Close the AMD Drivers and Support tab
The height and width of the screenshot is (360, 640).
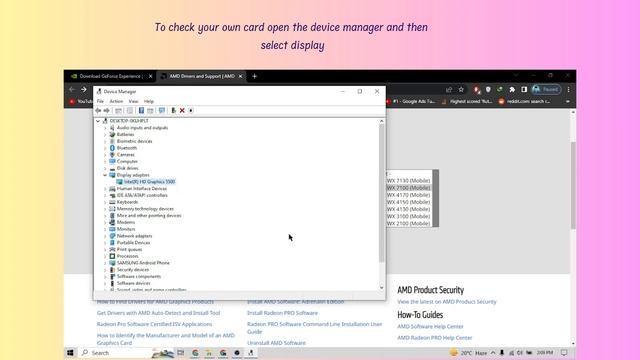click(x=240, y=76)
